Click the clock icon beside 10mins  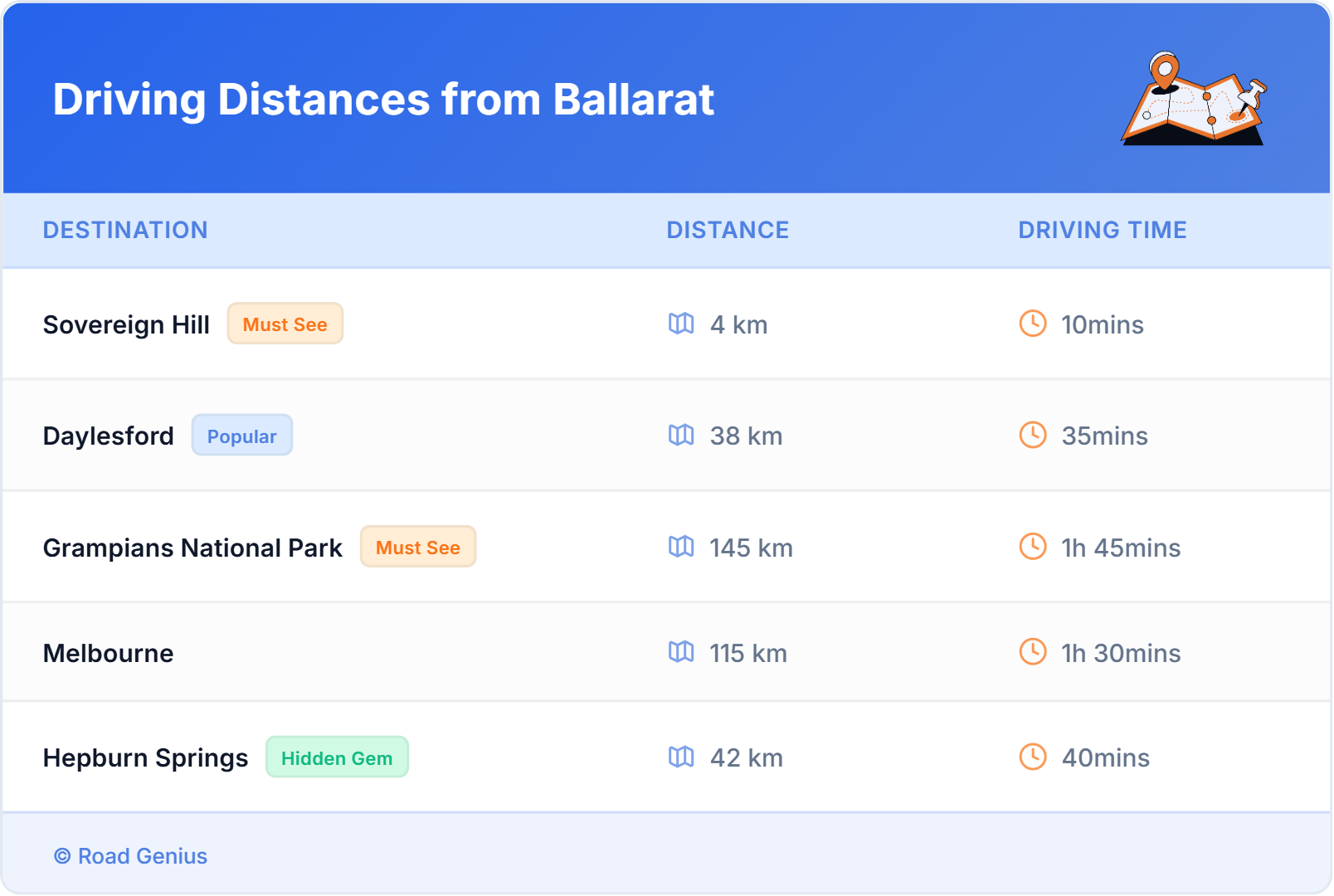[x=1031, y=324]
